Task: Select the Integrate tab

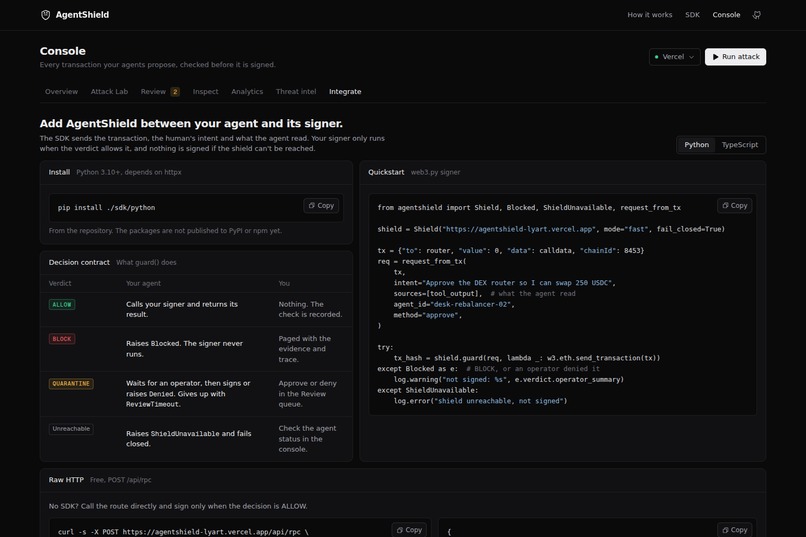Action: point(345,91)
